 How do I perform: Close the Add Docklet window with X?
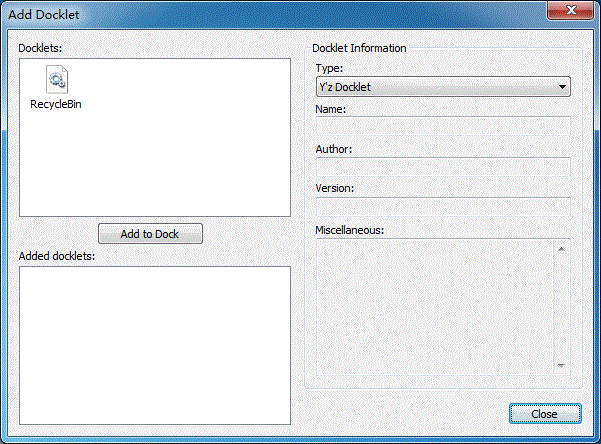[x=570, y=10]
